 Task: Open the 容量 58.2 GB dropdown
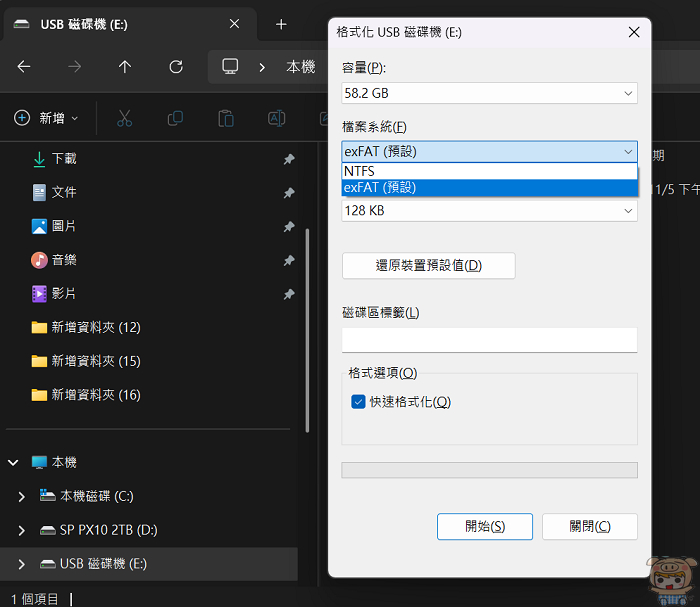[x=489, y=93]
